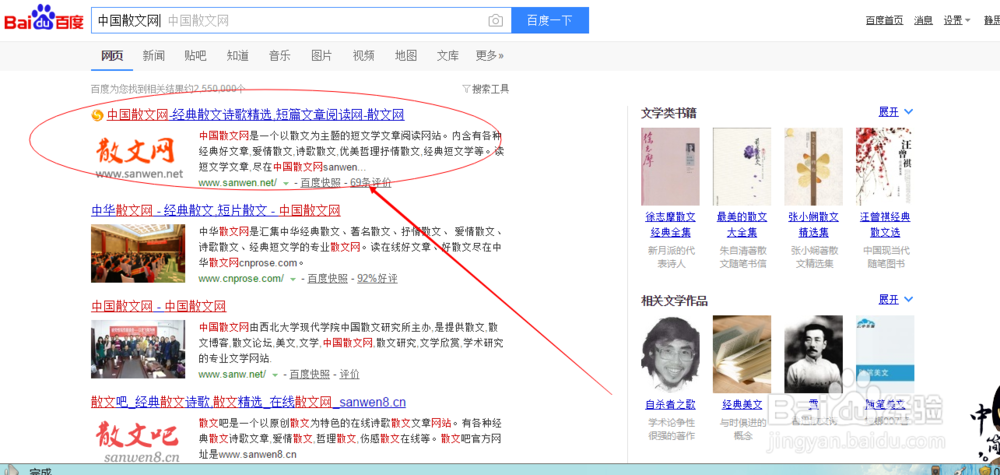
Task: Click the 92%好评 link
Action: 377,279
